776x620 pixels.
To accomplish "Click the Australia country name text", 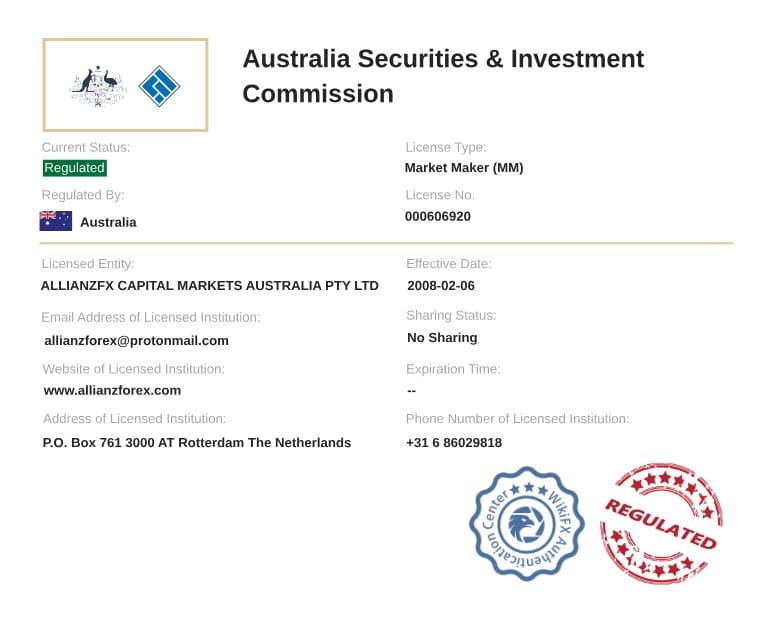I will [108, 222].
